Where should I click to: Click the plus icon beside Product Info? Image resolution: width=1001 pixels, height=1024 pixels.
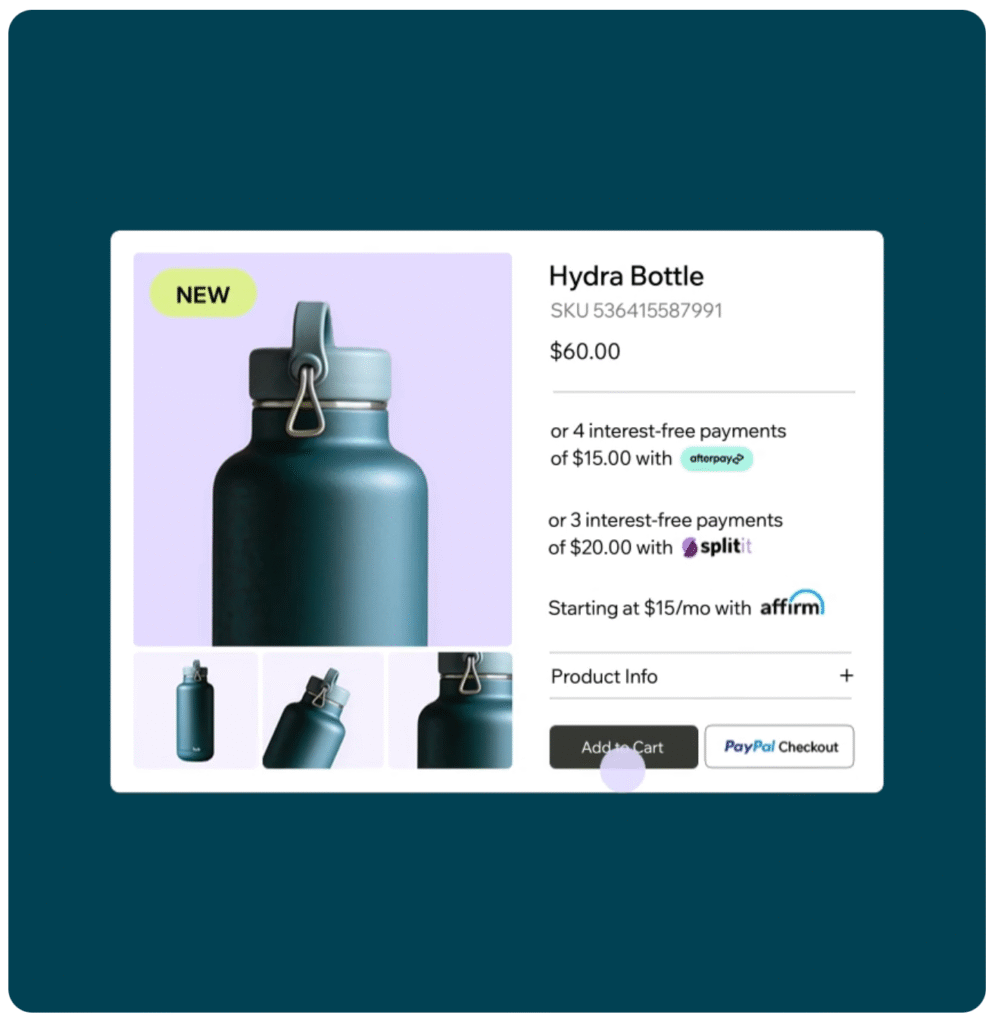(x=846, y=675)
